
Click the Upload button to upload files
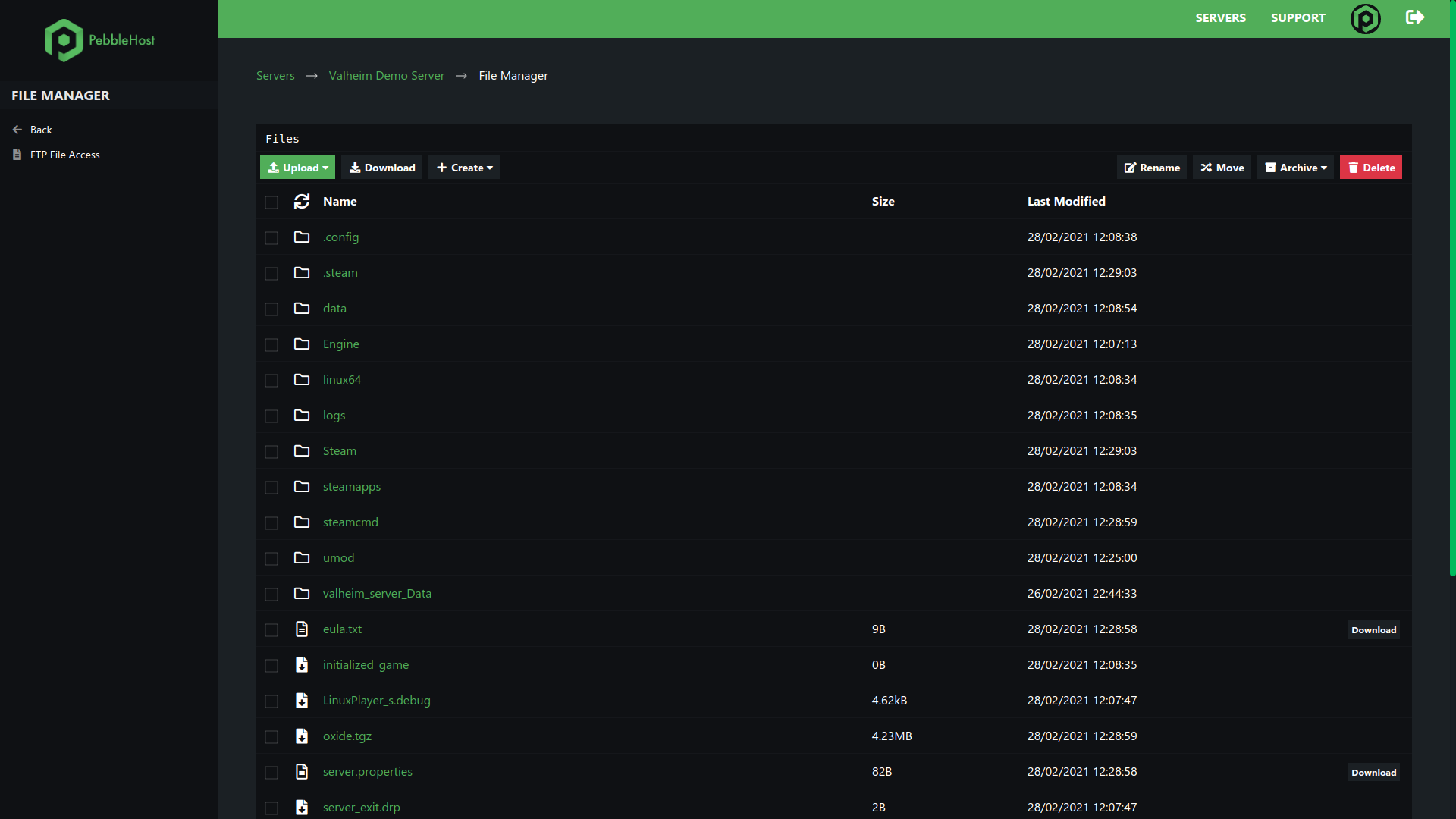click(x=297, y=167)
